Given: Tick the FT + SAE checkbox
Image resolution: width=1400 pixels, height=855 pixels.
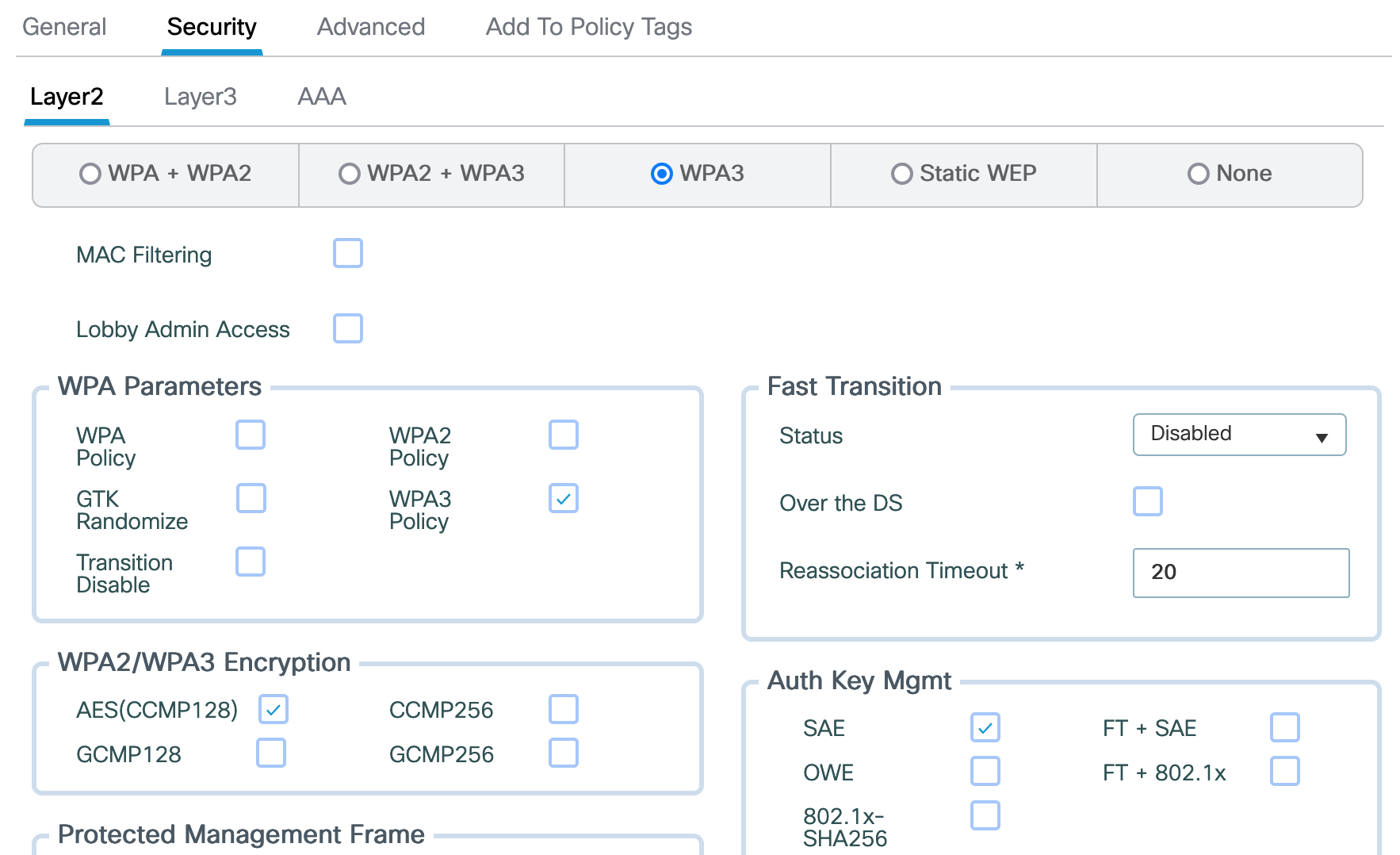Looking at the screenshot, I should coord(1284,727).
